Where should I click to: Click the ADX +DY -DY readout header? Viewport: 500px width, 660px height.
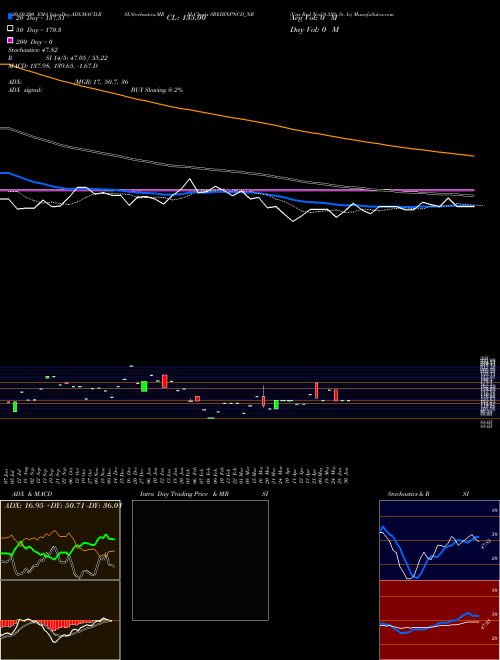click(63, 505)
